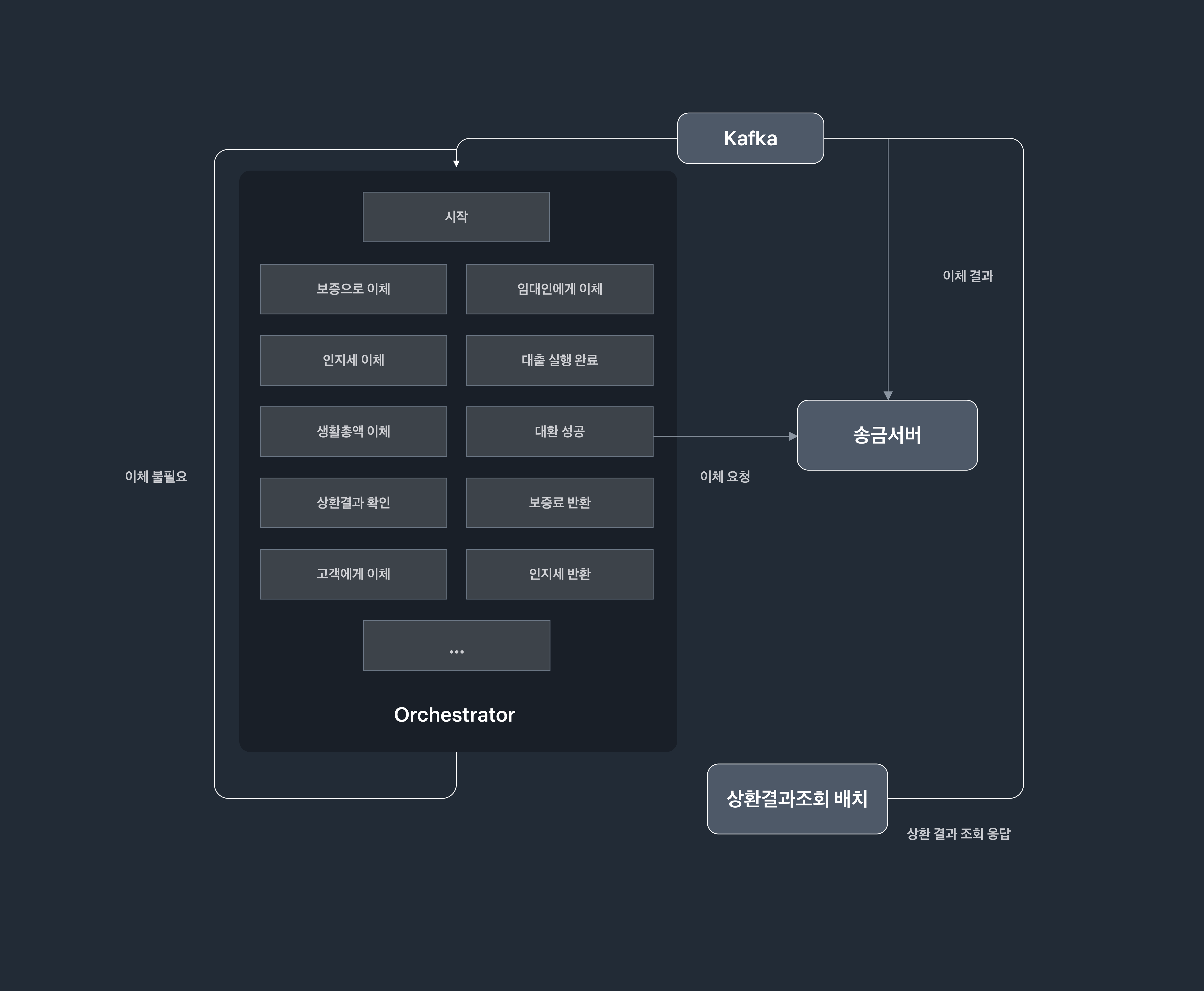1204x991 pixels.
Task: Select the 시작 step box
Action: (x=456, y=217)
